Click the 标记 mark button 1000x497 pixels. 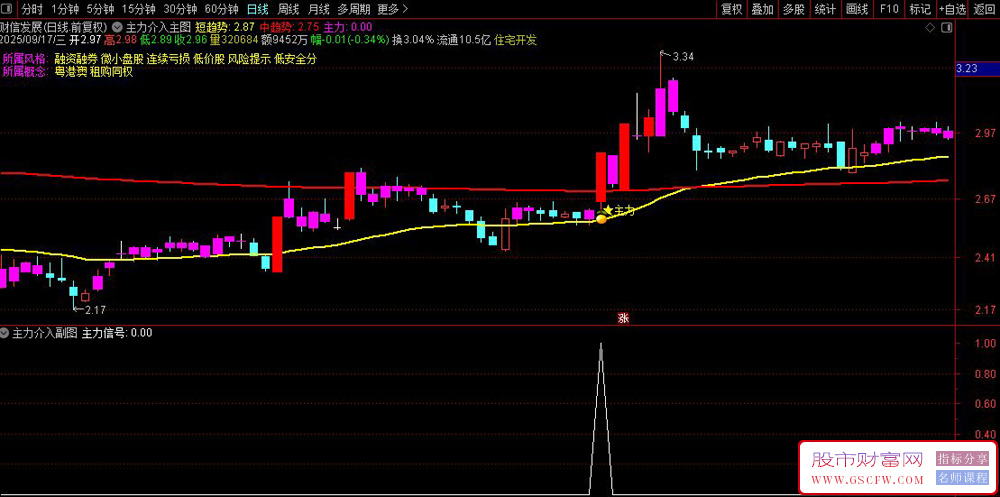[x=920, y=9]
